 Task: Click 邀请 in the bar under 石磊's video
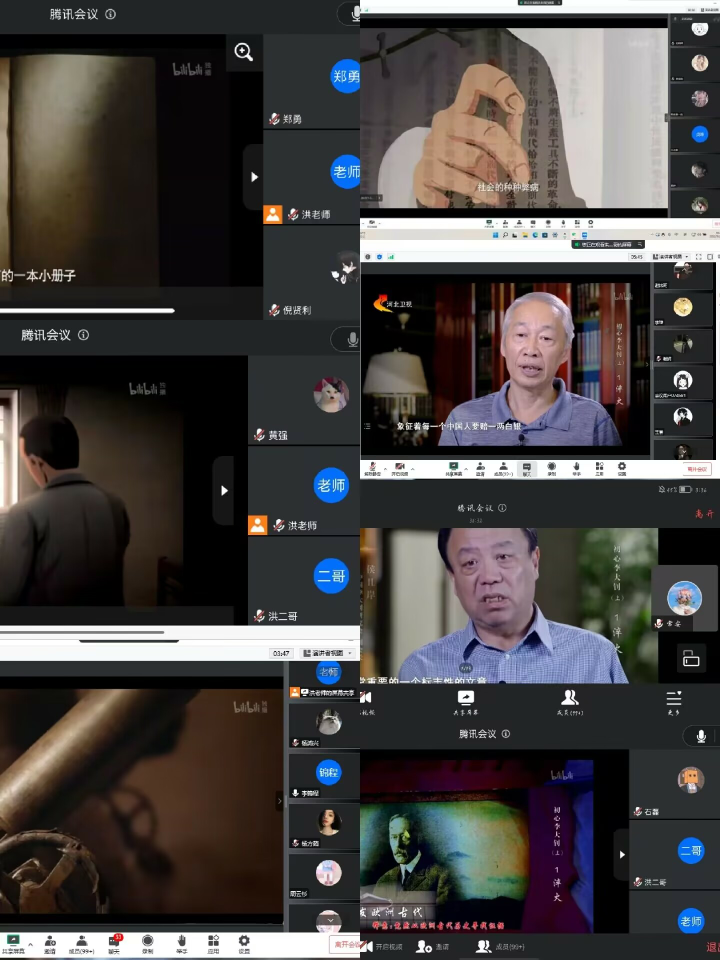(x=434, y=946)
